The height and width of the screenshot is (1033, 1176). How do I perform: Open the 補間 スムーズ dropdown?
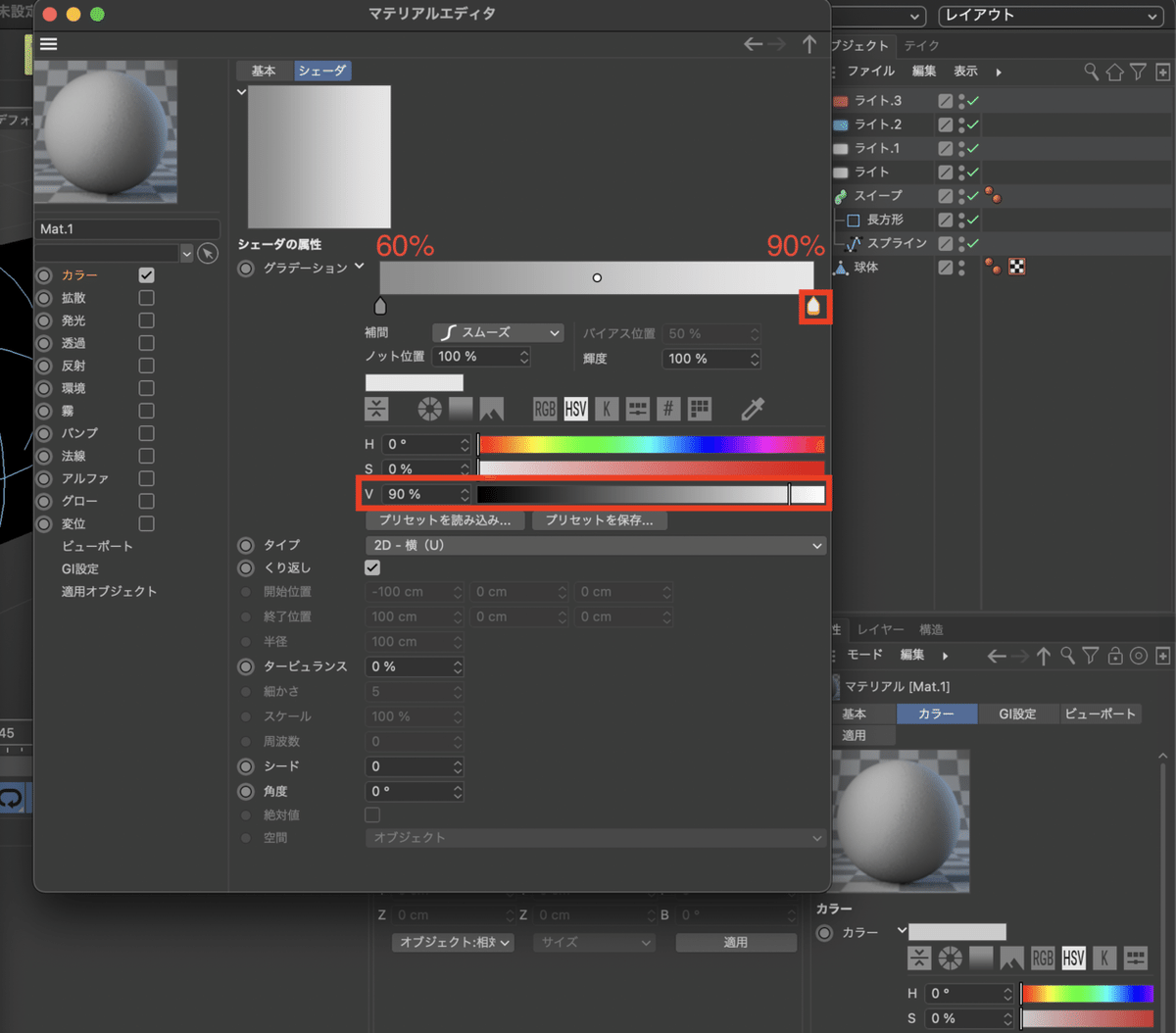coord(498,333)
